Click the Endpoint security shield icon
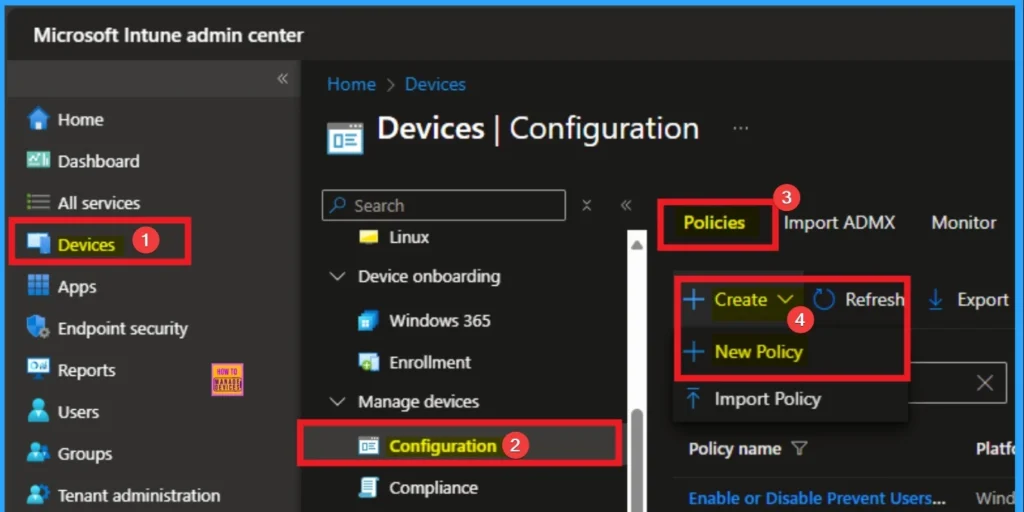The height and width of the screenshot is (512, 1024). tap(38, 328)
